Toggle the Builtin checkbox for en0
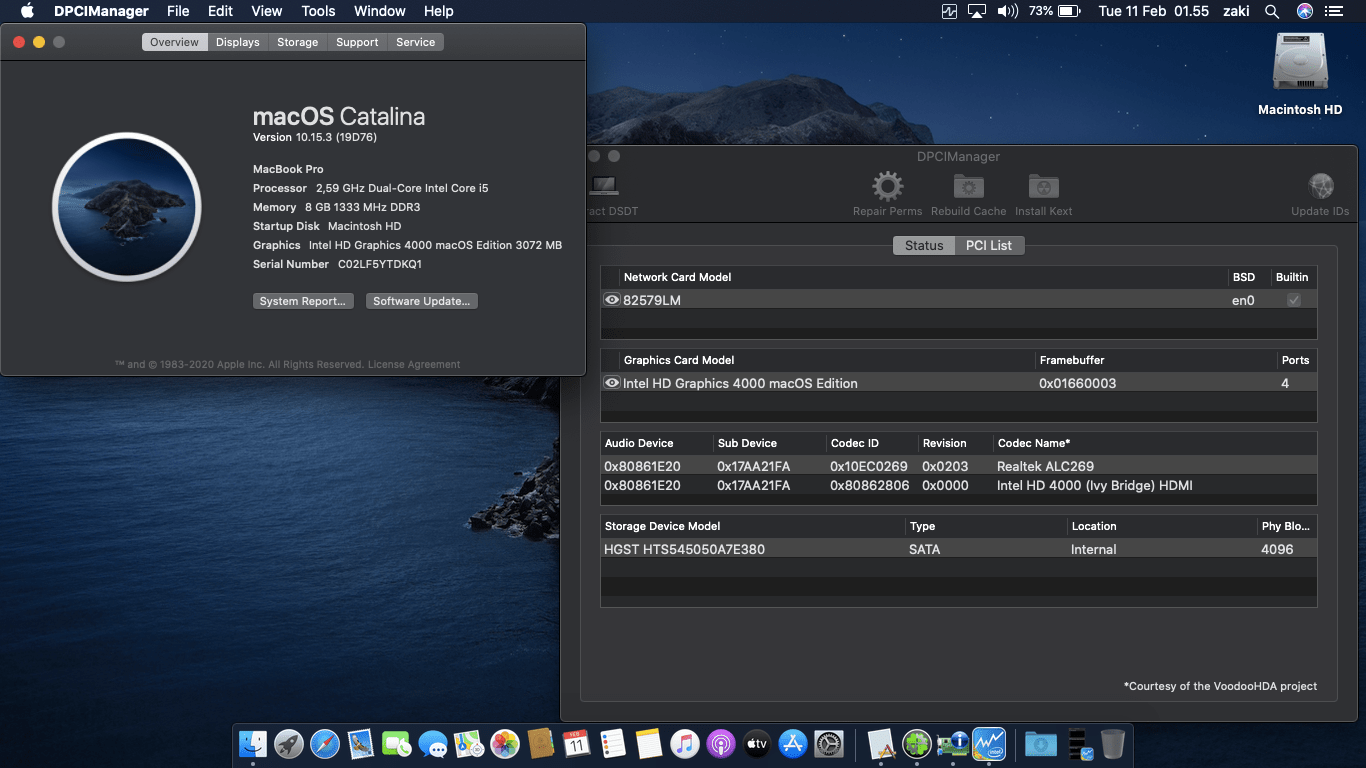 coord(1294,300)
